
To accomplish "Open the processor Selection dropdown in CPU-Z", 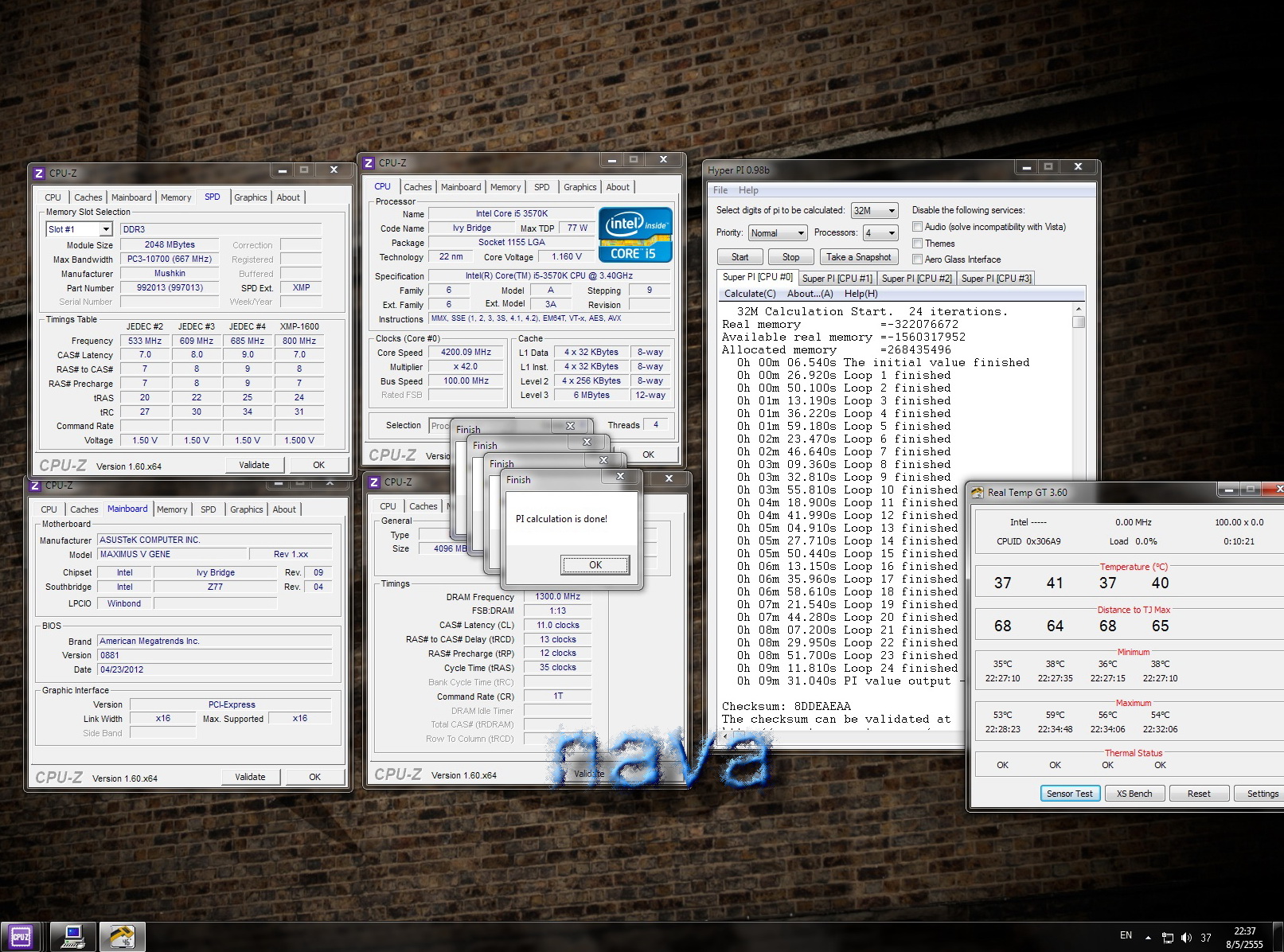I will point(440,426).
